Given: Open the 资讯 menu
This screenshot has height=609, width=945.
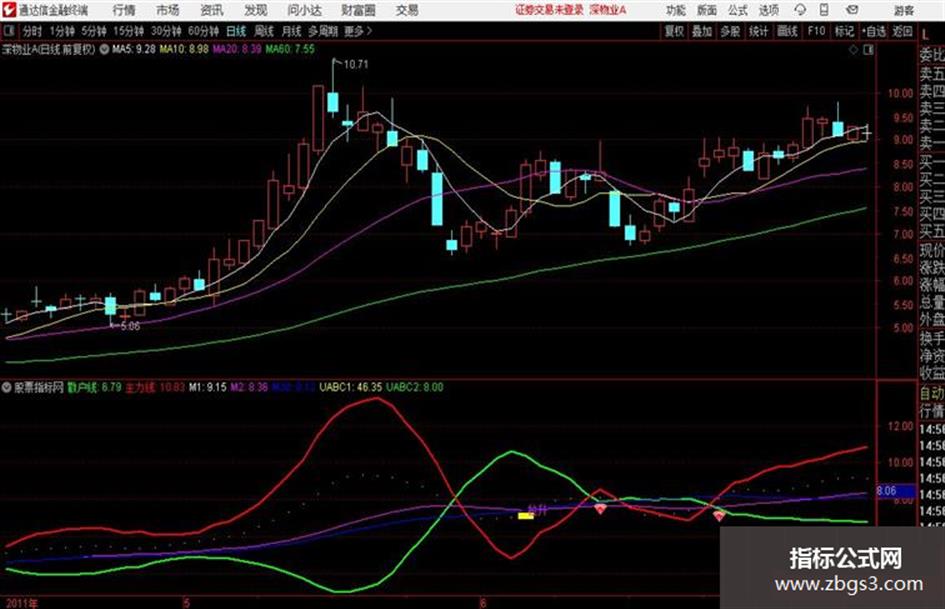Looking at the screenshot, I should 212,10.
